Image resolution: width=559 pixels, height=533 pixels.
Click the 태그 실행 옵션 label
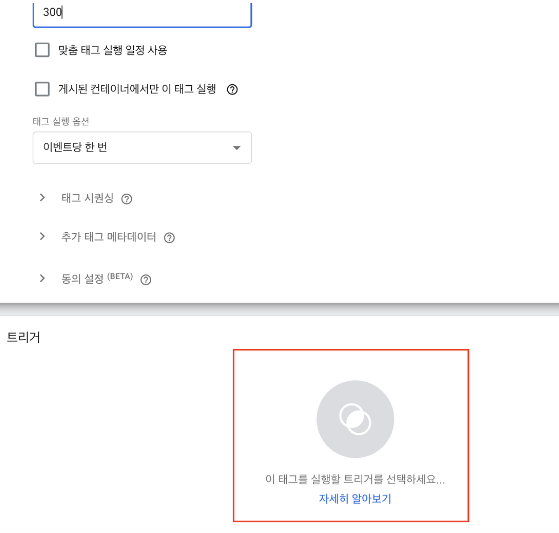click(61, 122)
